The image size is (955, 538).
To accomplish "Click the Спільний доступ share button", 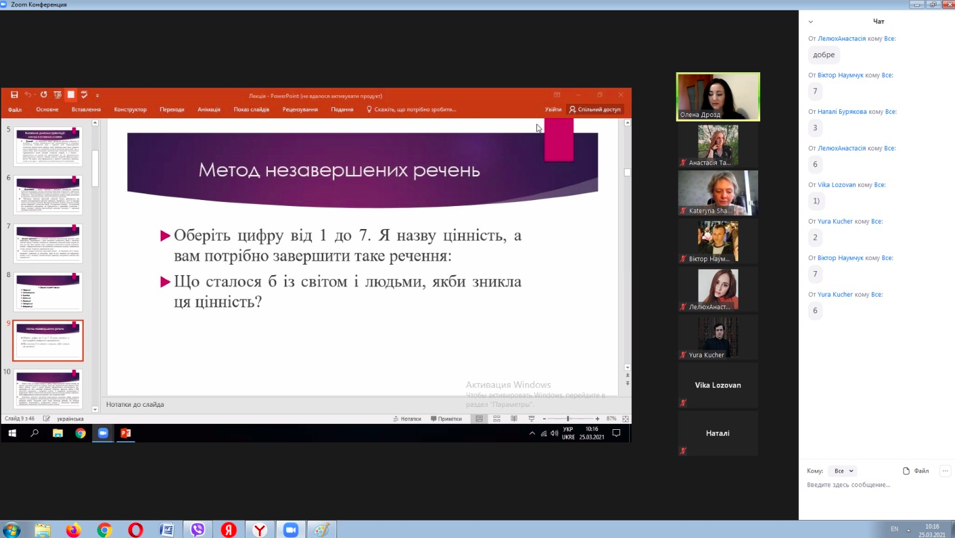I will (595, 109).
